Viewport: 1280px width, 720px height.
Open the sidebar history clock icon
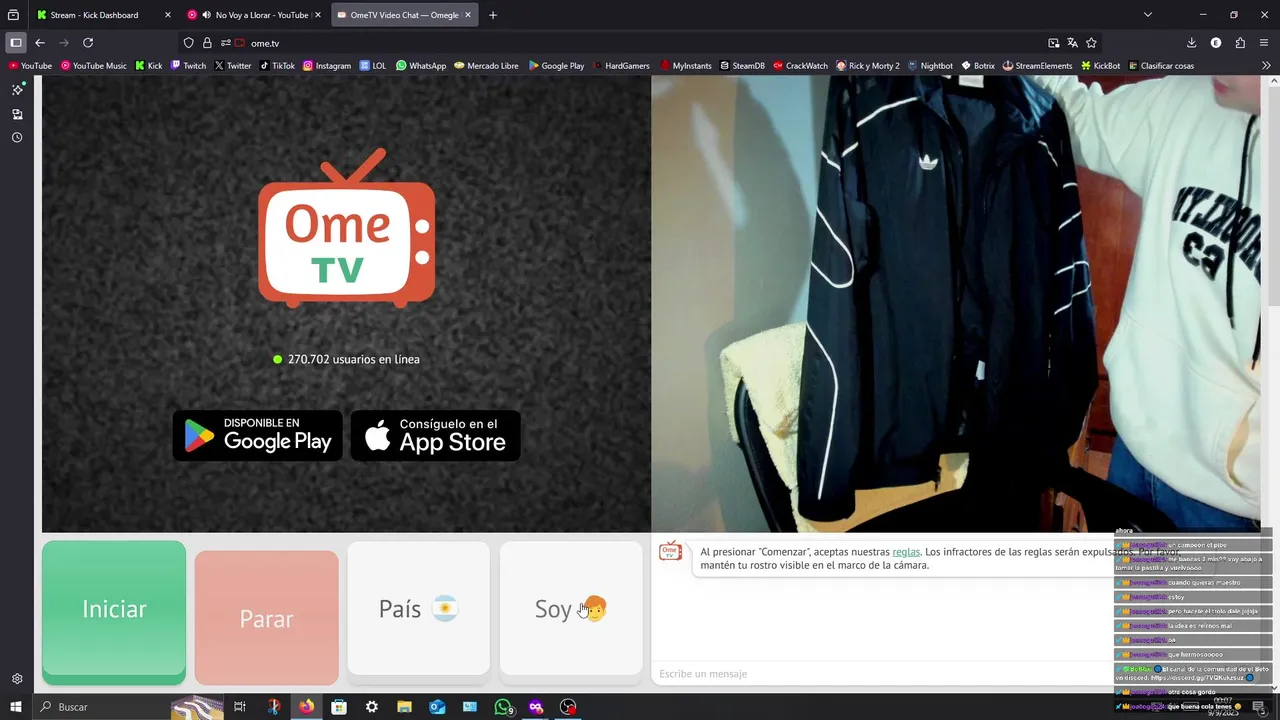(17, 138)
